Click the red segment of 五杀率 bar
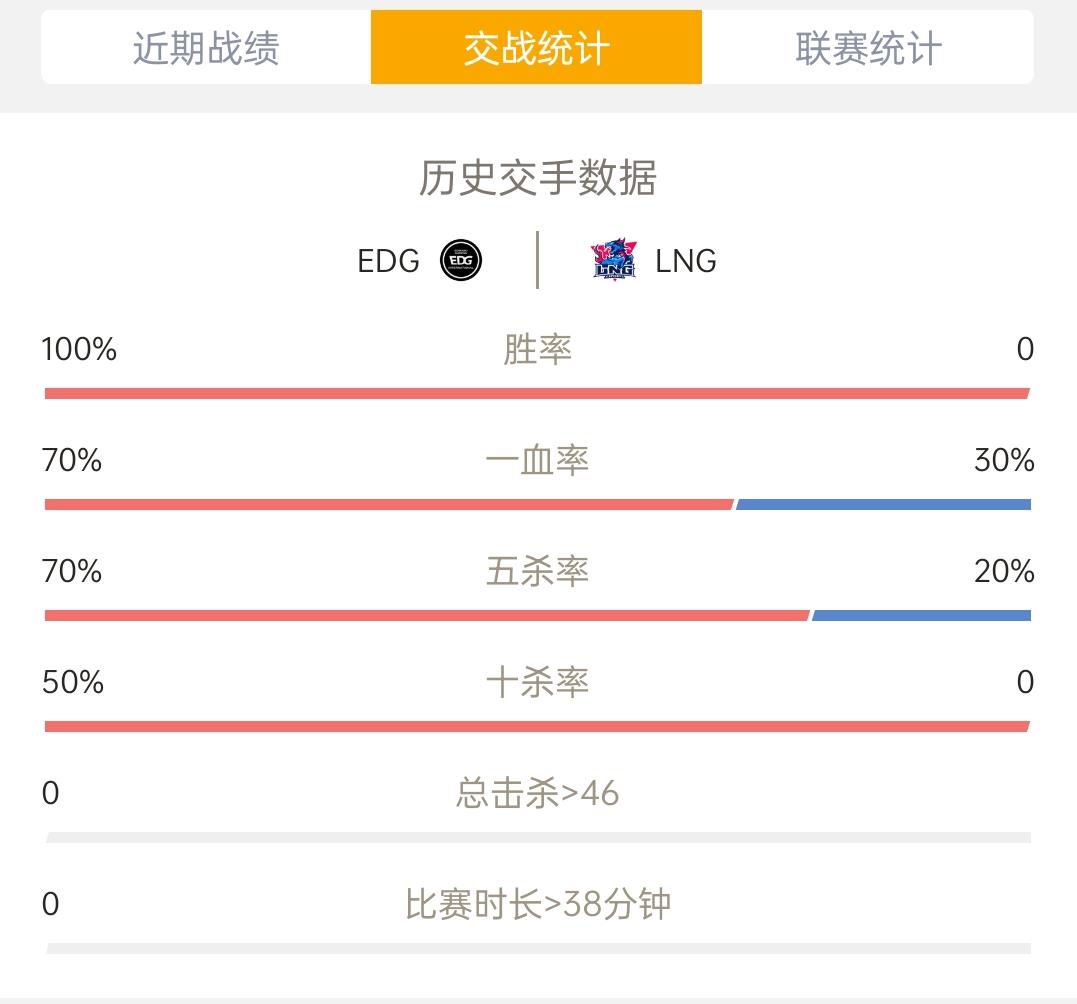Viewport: 1077px width, 1004px height. coord(427,615)
